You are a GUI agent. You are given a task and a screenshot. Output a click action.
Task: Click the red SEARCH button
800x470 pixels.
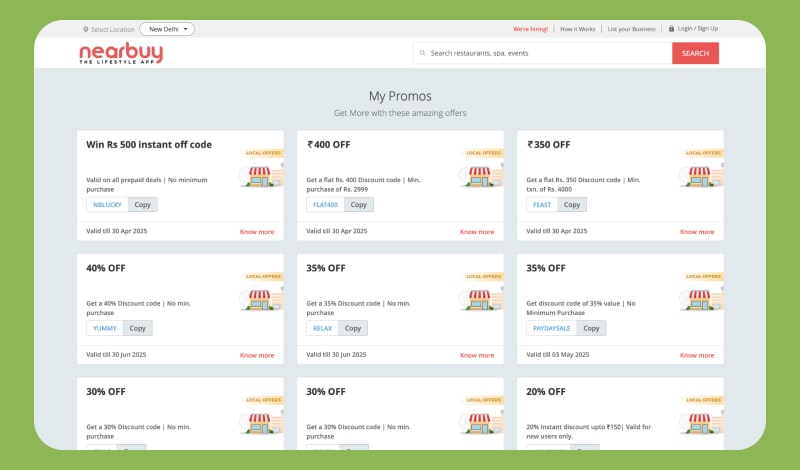pos(695,53)
